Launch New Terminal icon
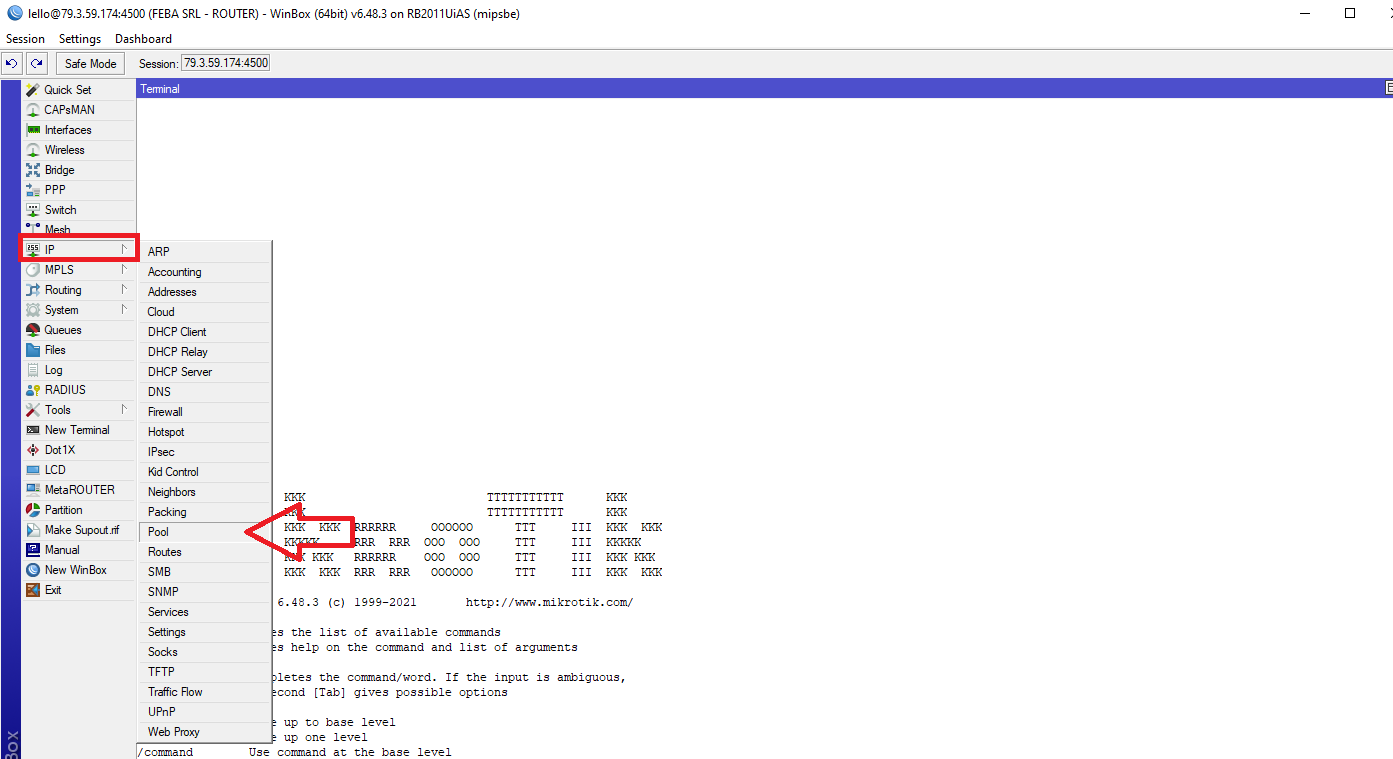This screenshot has width=1393, height=759. click(33, 430)
